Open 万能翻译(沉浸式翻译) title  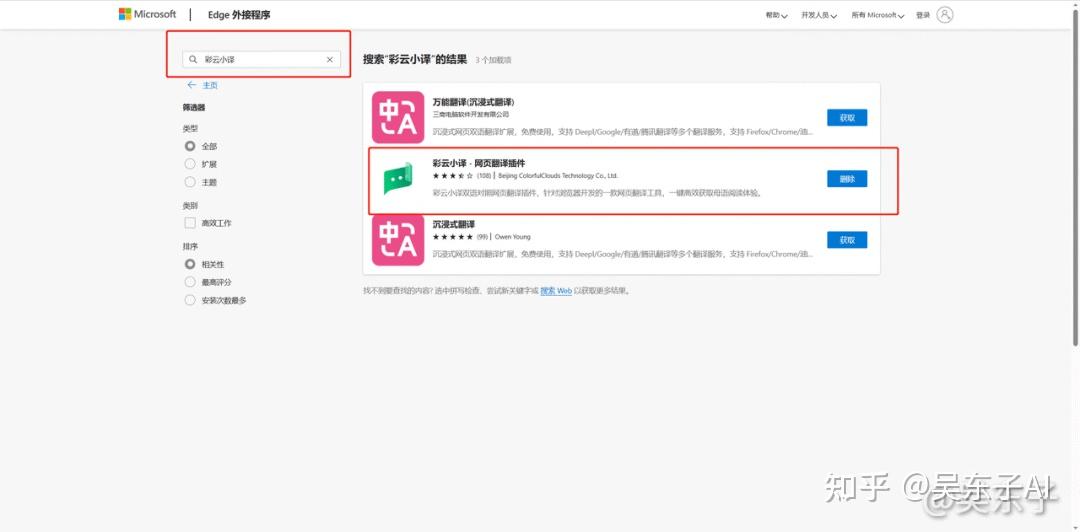[474, 102]
